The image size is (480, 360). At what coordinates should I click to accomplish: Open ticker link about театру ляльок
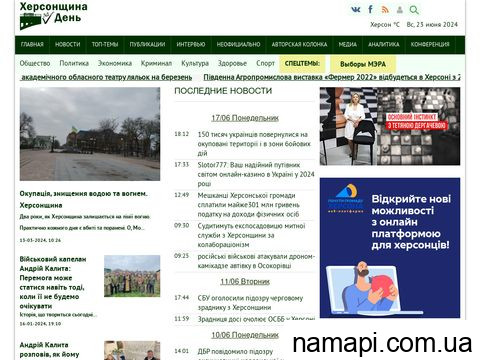106,77
